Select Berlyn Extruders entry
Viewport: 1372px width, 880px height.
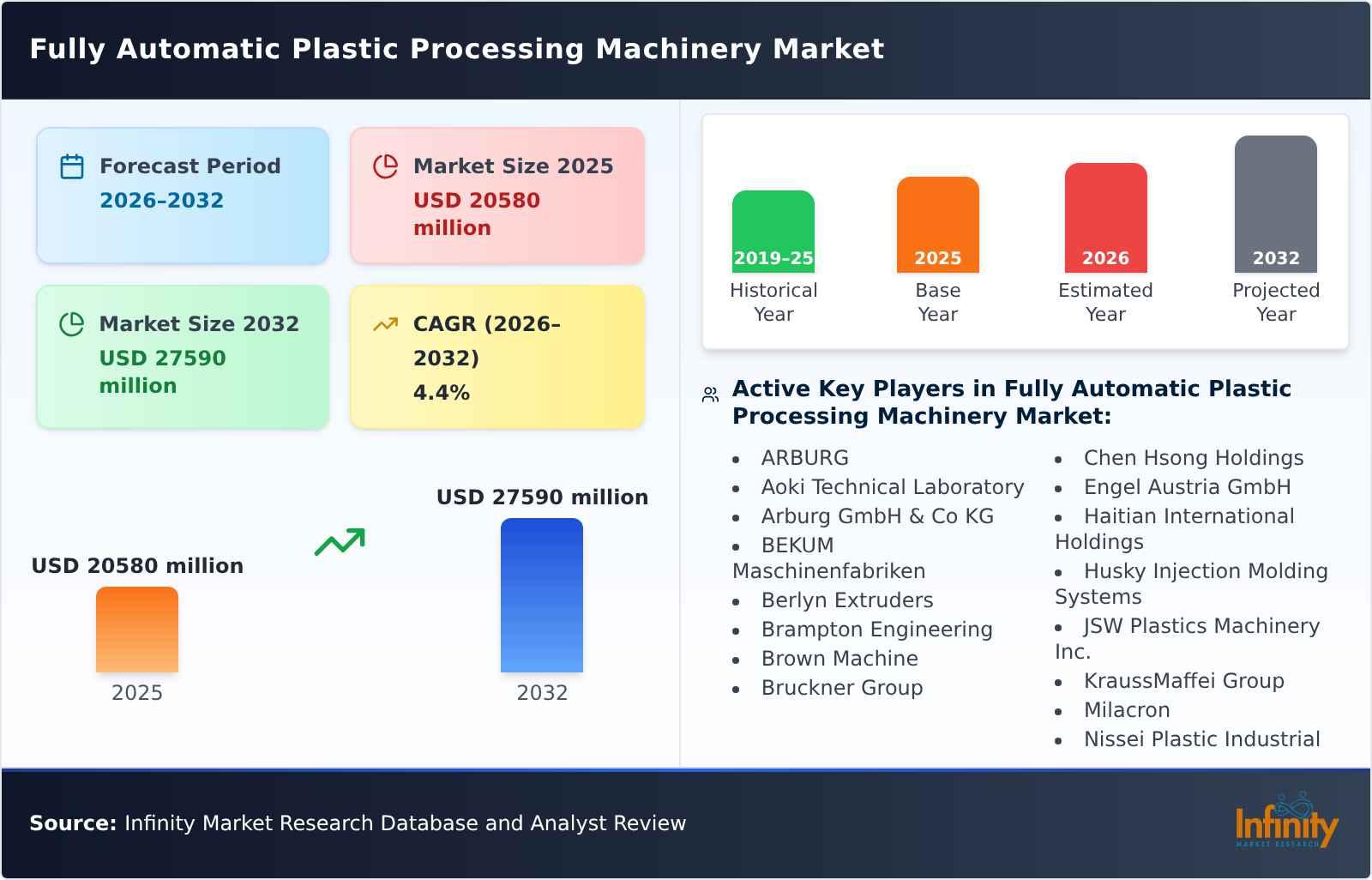(847, 600)
